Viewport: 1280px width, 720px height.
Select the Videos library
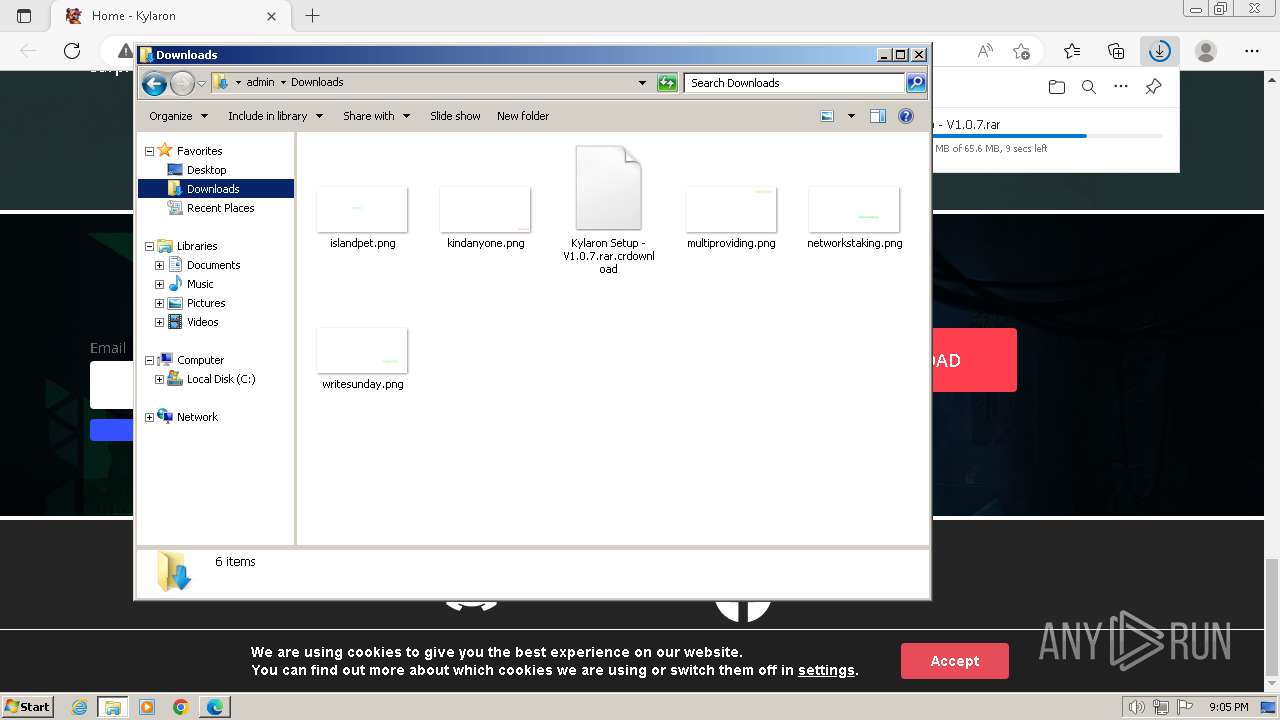coord(202,322)
